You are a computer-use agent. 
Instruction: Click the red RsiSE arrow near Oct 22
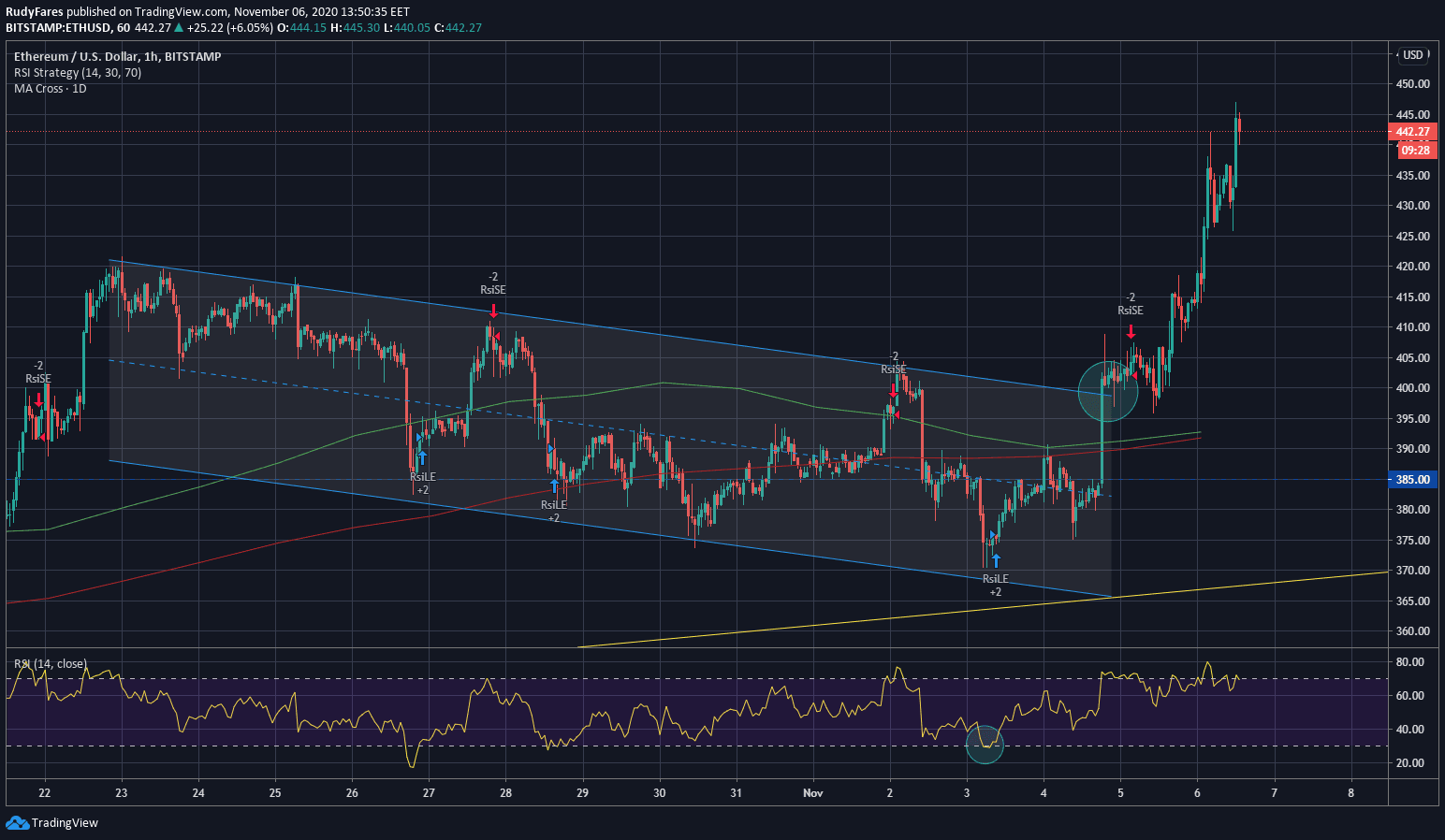[38, 399]
